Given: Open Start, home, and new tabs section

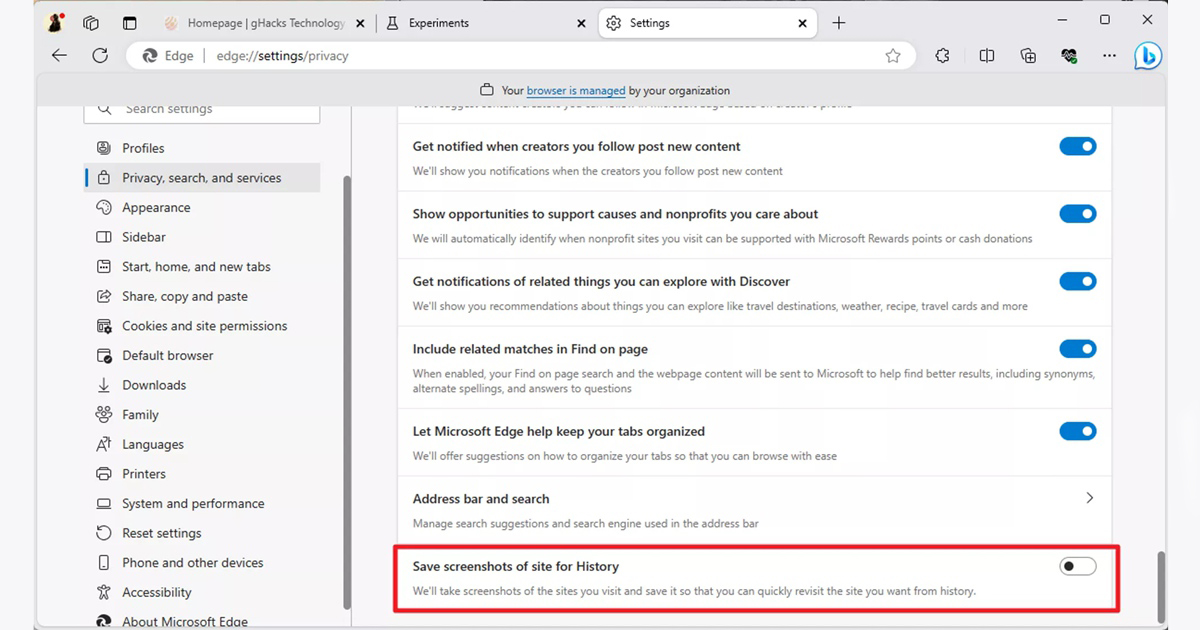Looking at the screenshot, I should tap(202, 267).
